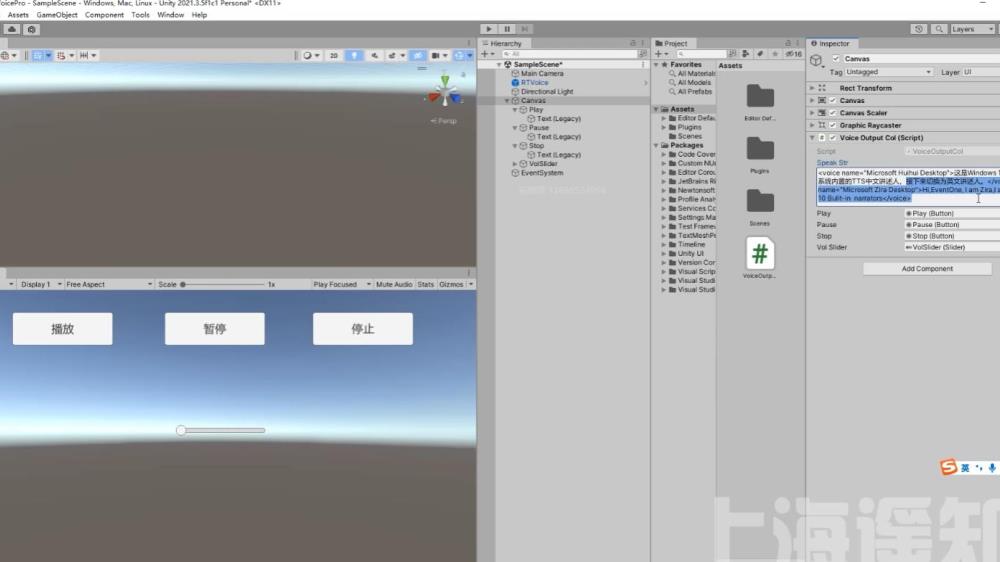Click the Add Component button
Image resolution: width=1000 pixels, height=562 pixels.
(927, 269)
